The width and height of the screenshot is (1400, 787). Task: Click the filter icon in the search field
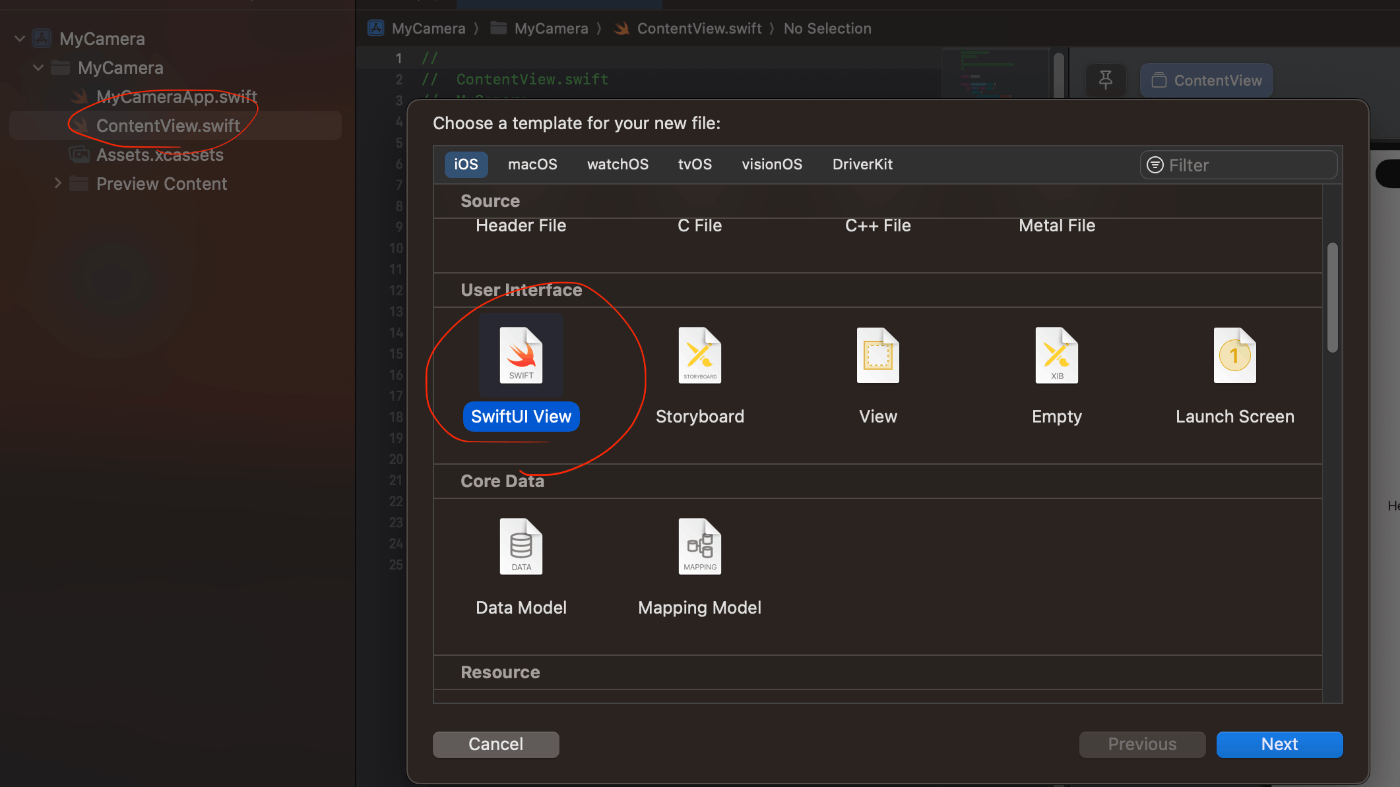(1155, 165)
